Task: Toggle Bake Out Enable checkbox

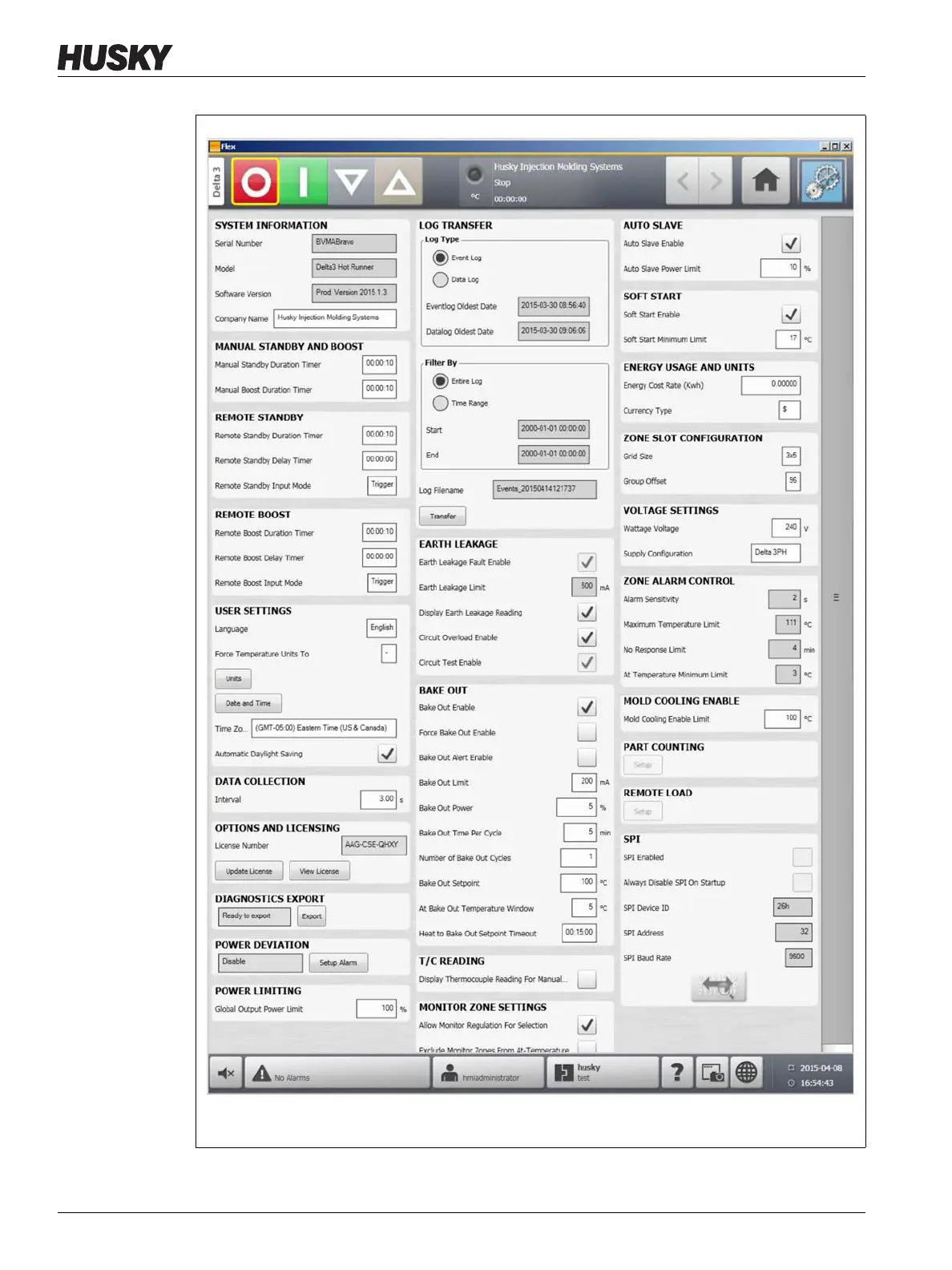Action: point(587,707)
